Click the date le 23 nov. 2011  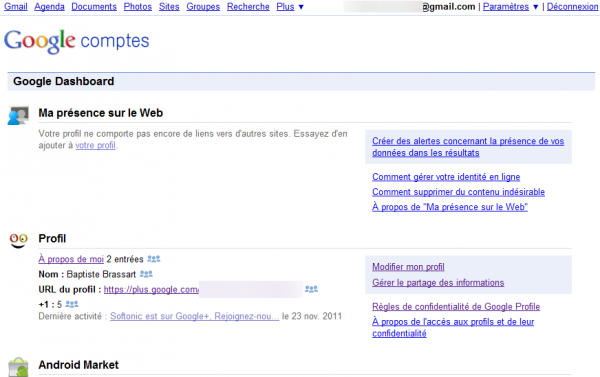[x=312, y=316]
